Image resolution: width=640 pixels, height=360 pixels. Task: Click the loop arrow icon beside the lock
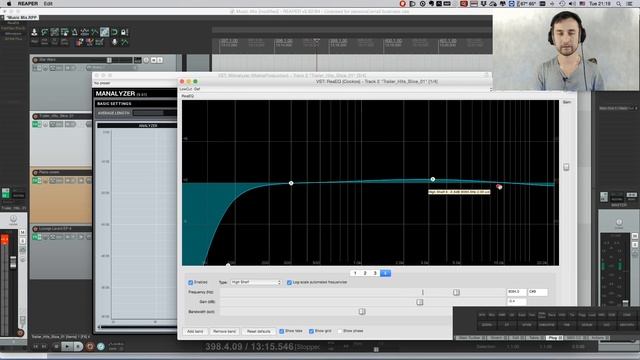114,32
